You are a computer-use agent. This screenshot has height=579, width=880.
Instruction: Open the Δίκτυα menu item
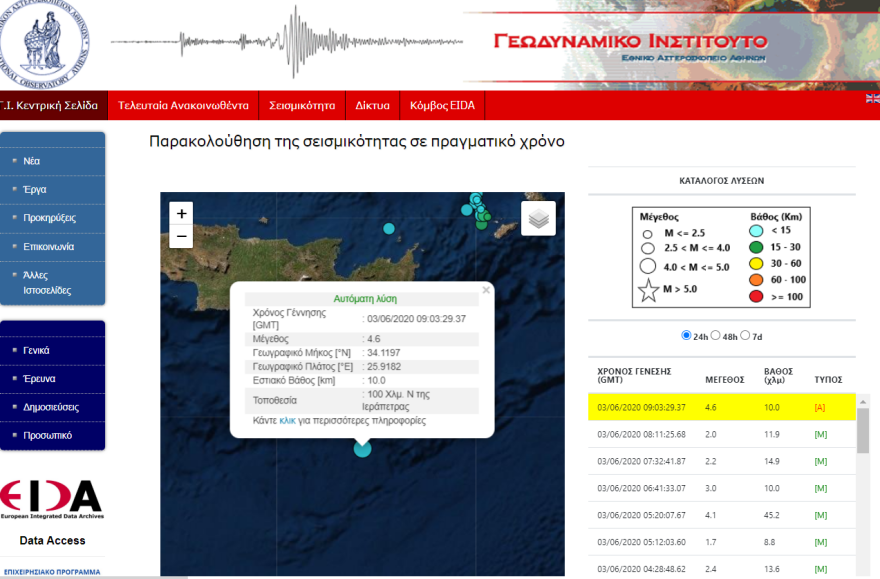[372, 105]
